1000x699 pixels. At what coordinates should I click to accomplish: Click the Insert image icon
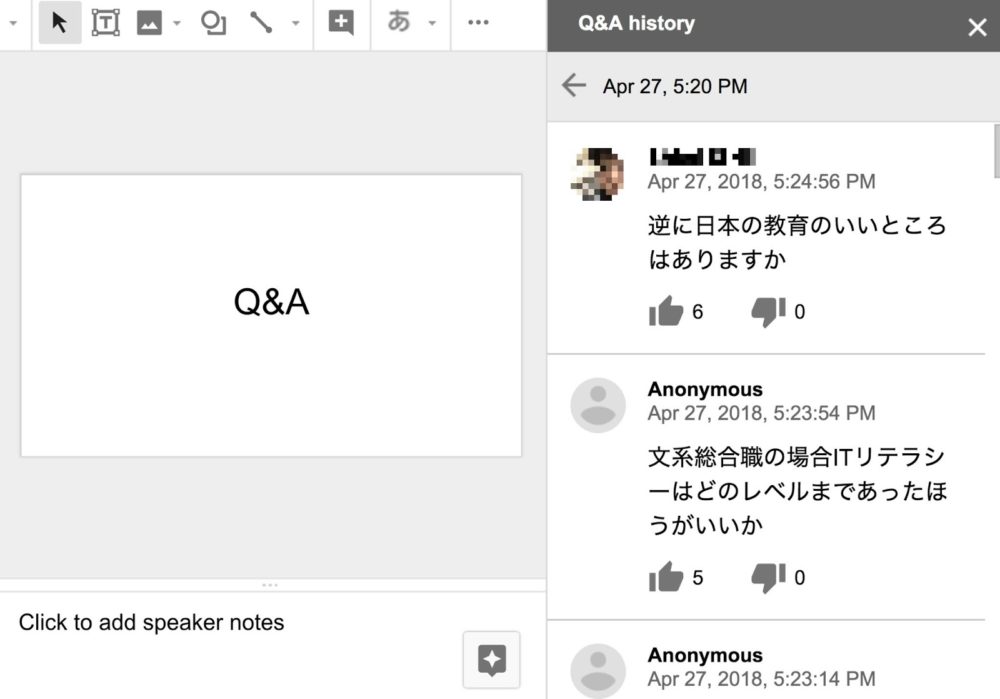[149, 23]
